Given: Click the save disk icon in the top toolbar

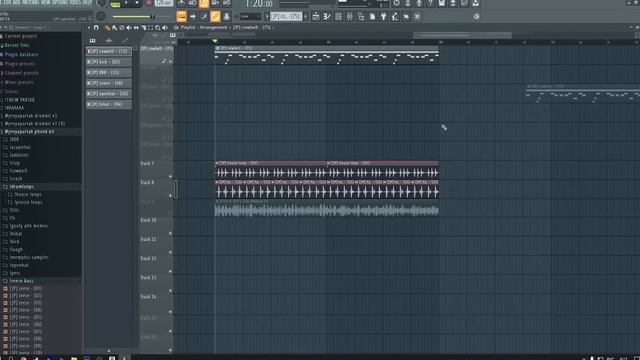Looking at the screenshot, I should [442, 3].
